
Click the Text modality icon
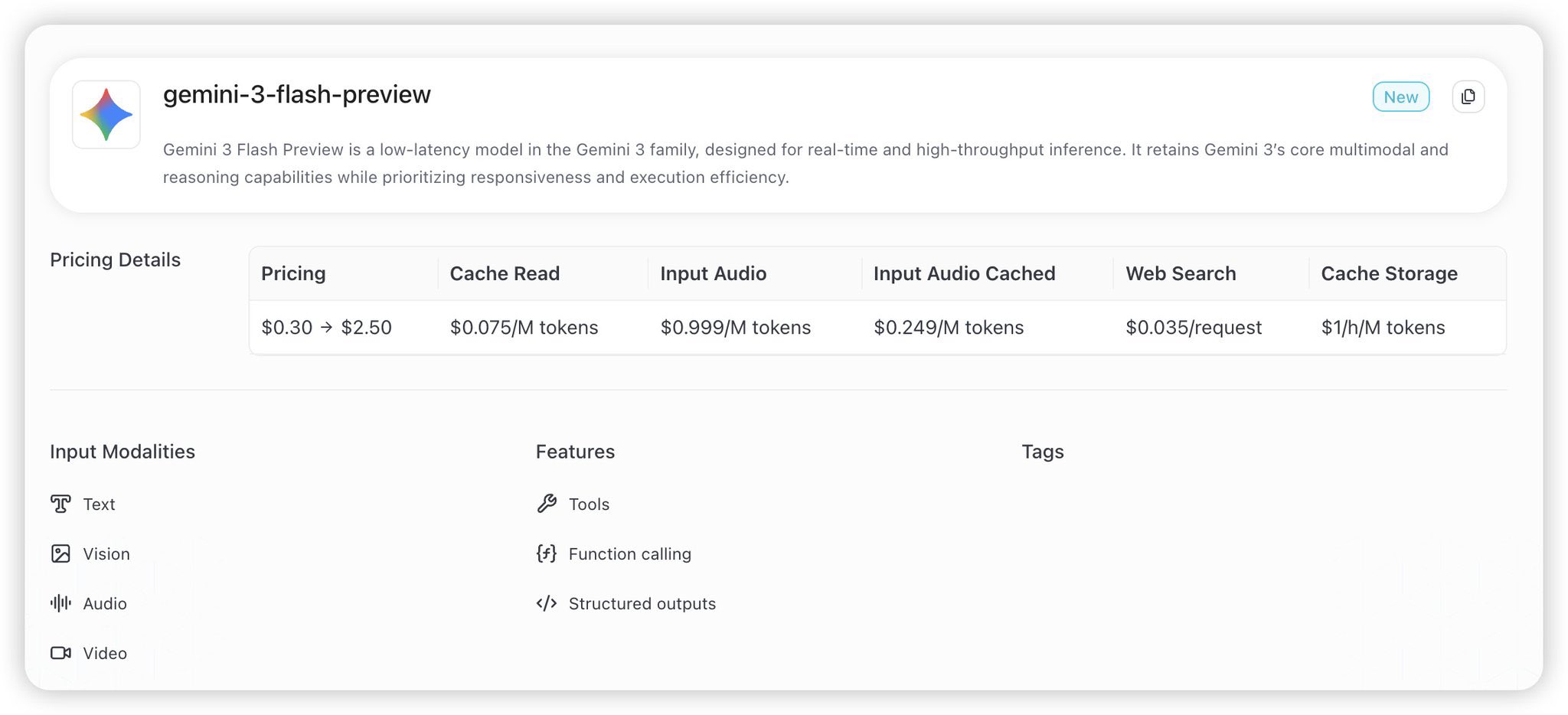click(x=60, y=504)
